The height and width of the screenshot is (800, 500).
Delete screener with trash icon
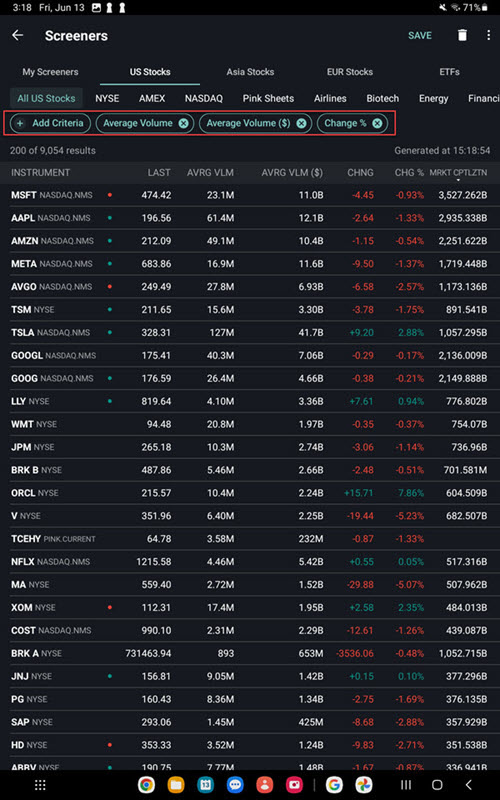pos(462,35)
